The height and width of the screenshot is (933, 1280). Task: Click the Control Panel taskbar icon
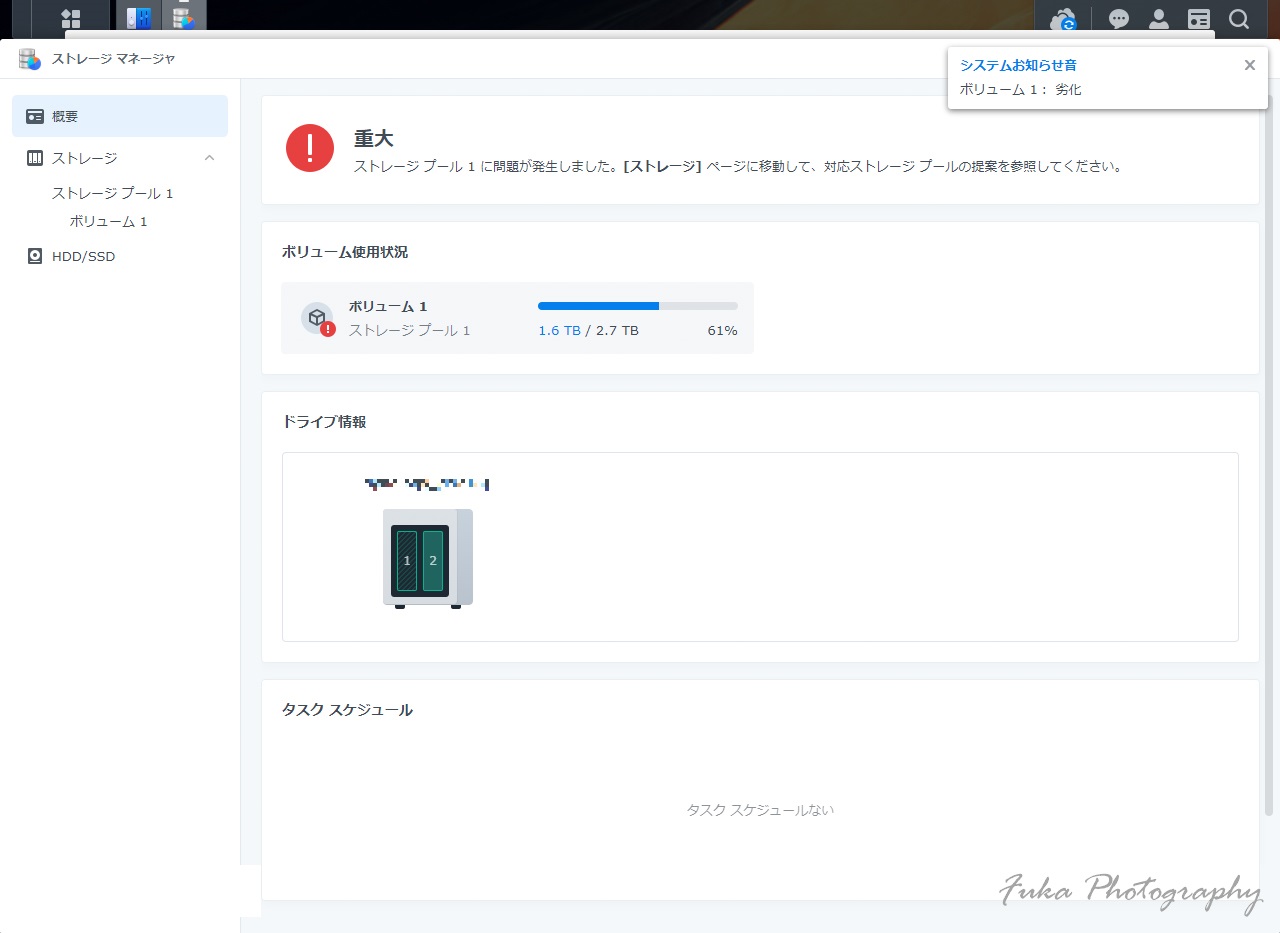(x=138, y=18)
